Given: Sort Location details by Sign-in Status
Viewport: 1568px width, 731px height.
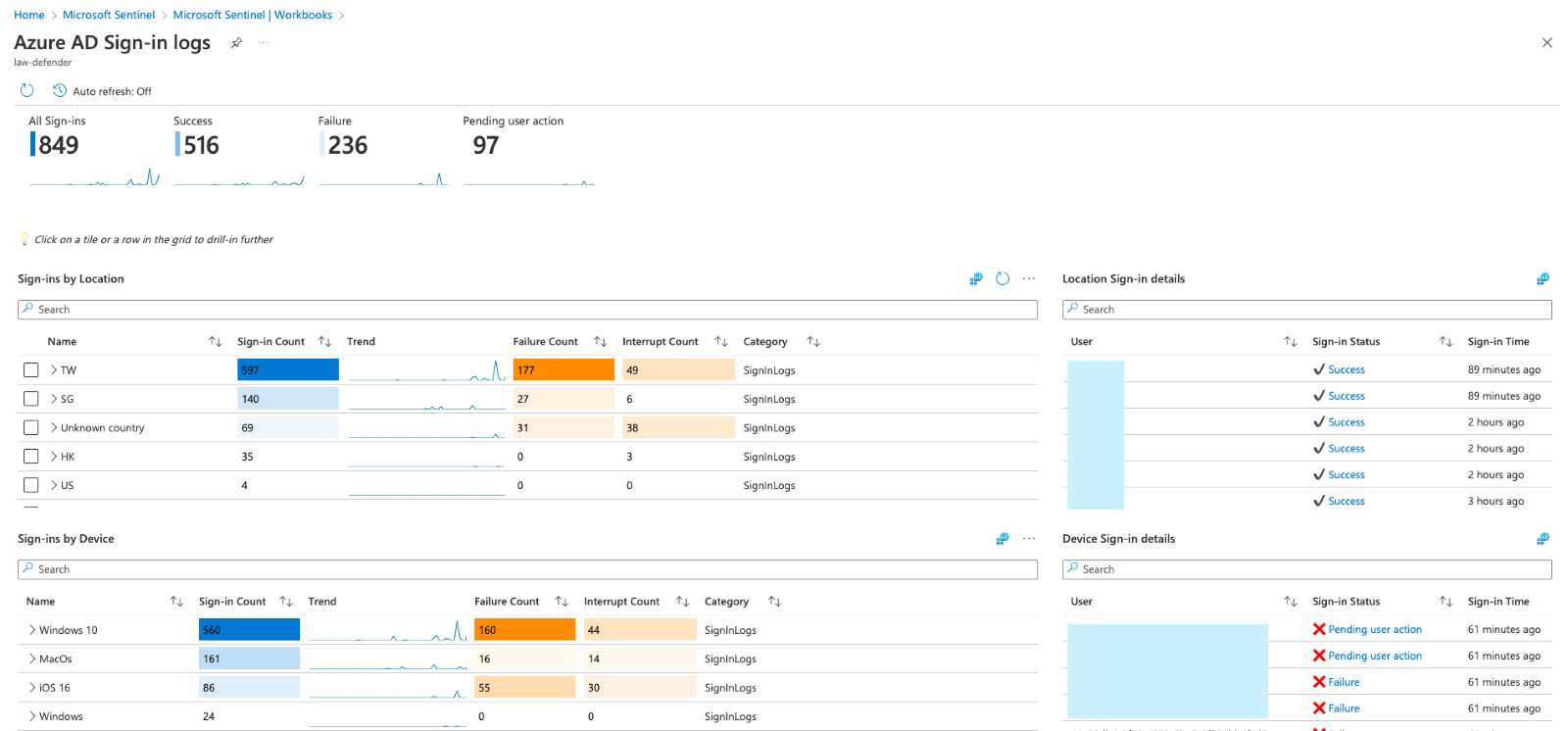Looking at the screenshot, I should tap(1445, 341).
